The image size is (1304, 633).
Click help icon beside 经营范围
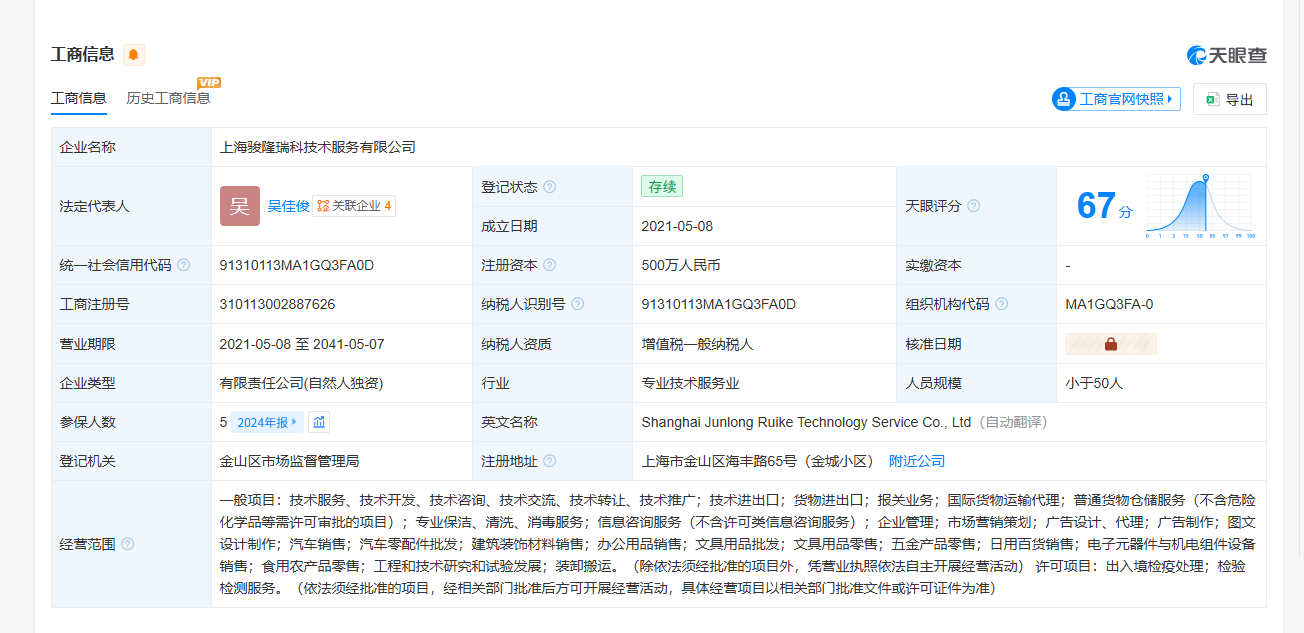coord(127,544)
